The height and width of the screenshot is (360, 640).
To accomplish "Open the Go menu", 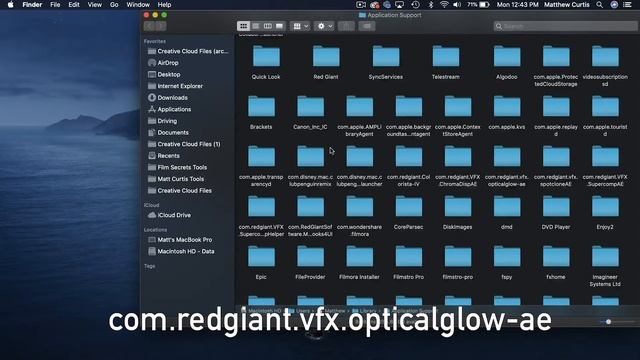I will 114,5.
